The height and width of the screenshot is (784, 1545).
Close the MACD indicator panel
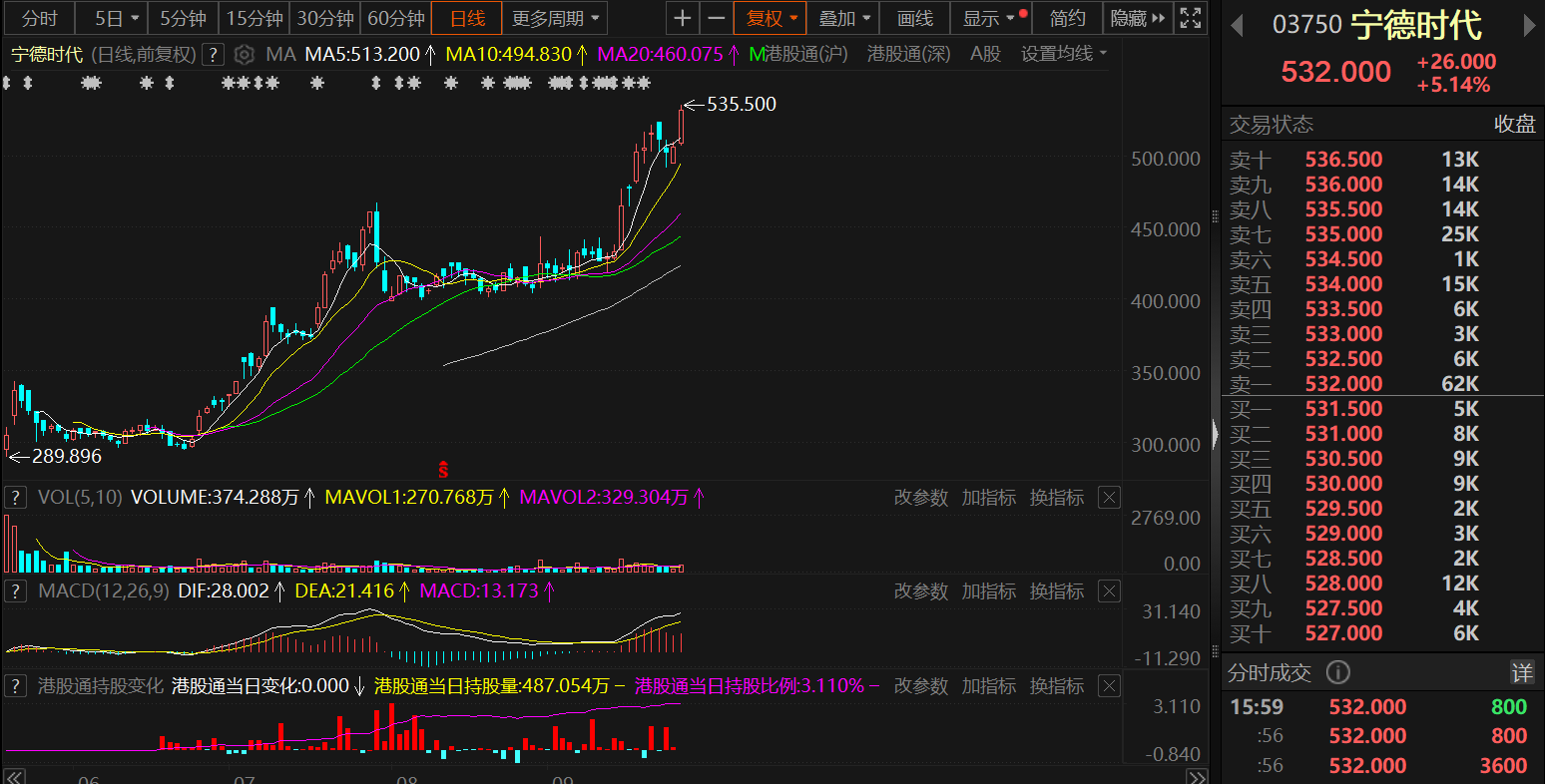(x=1109, y=591)
